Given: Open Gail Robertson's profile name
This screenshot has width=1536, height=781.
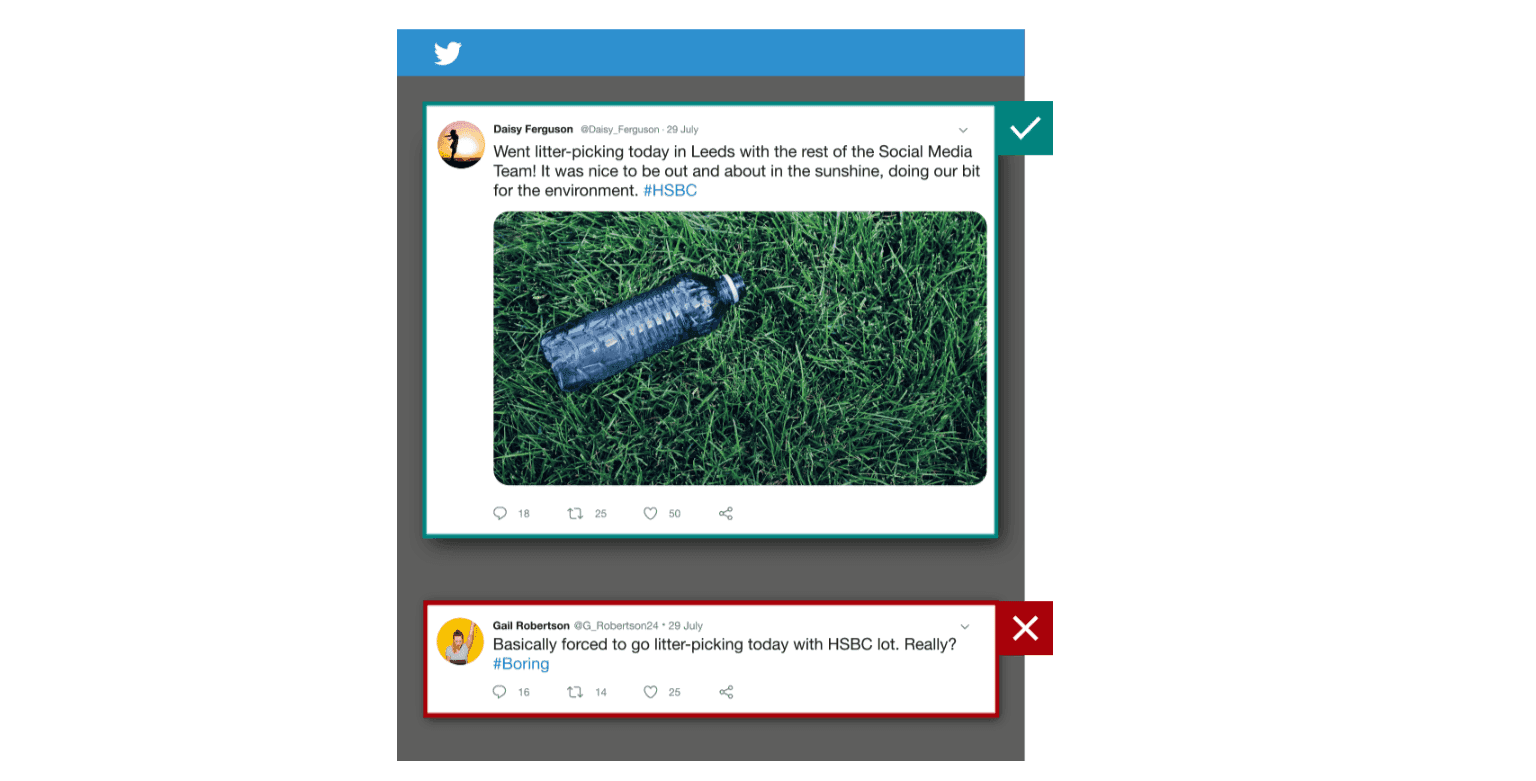Looking at the screenshot, I should tap(531, 626).
